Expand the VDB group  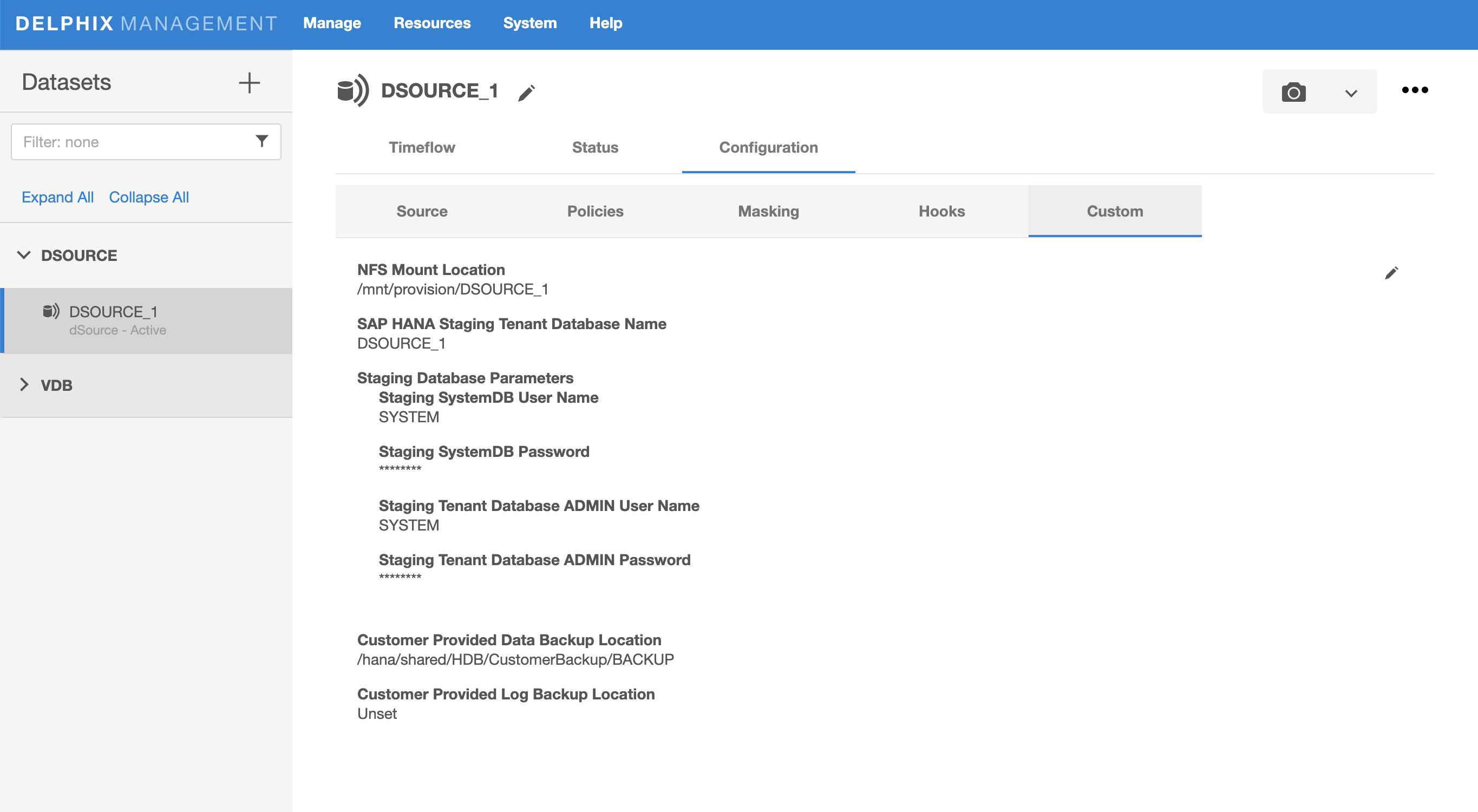(x=24, y=385)
